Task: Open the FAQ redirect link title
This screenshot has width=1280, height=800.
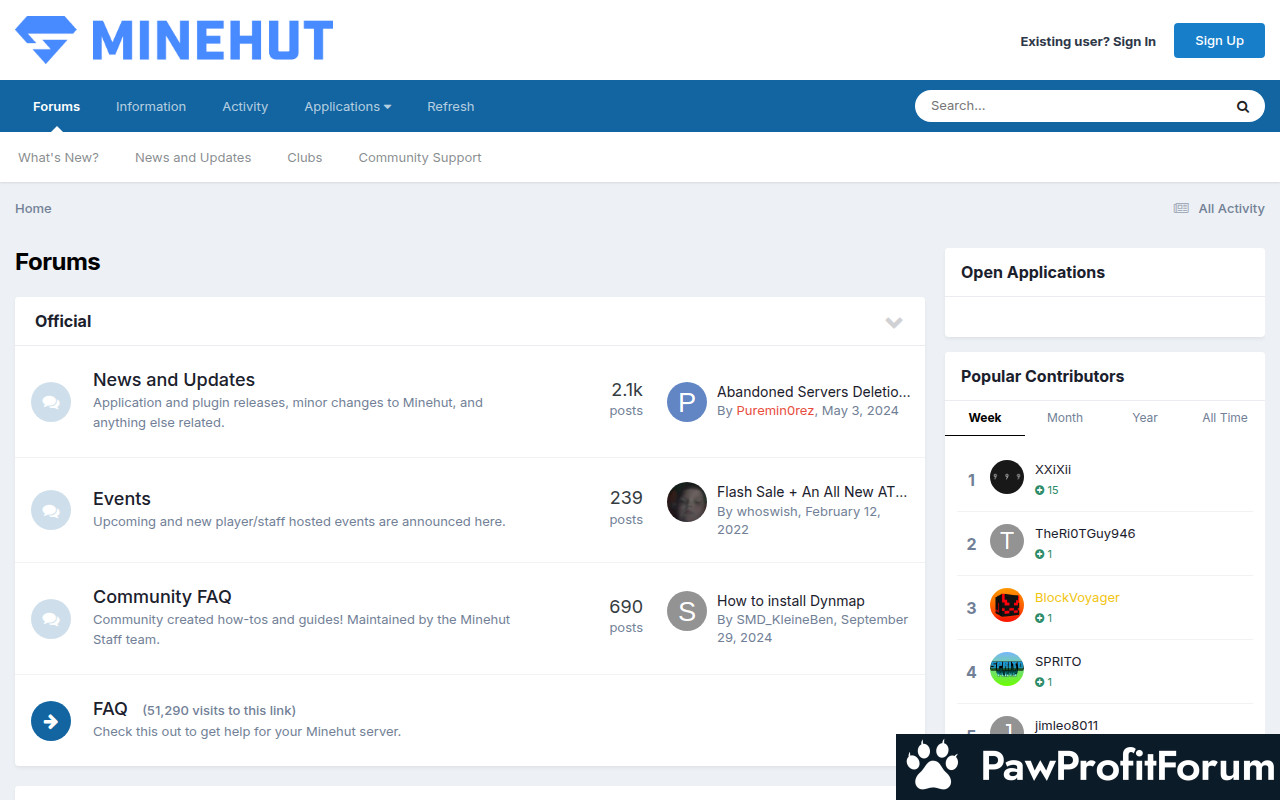Action: 110,709
